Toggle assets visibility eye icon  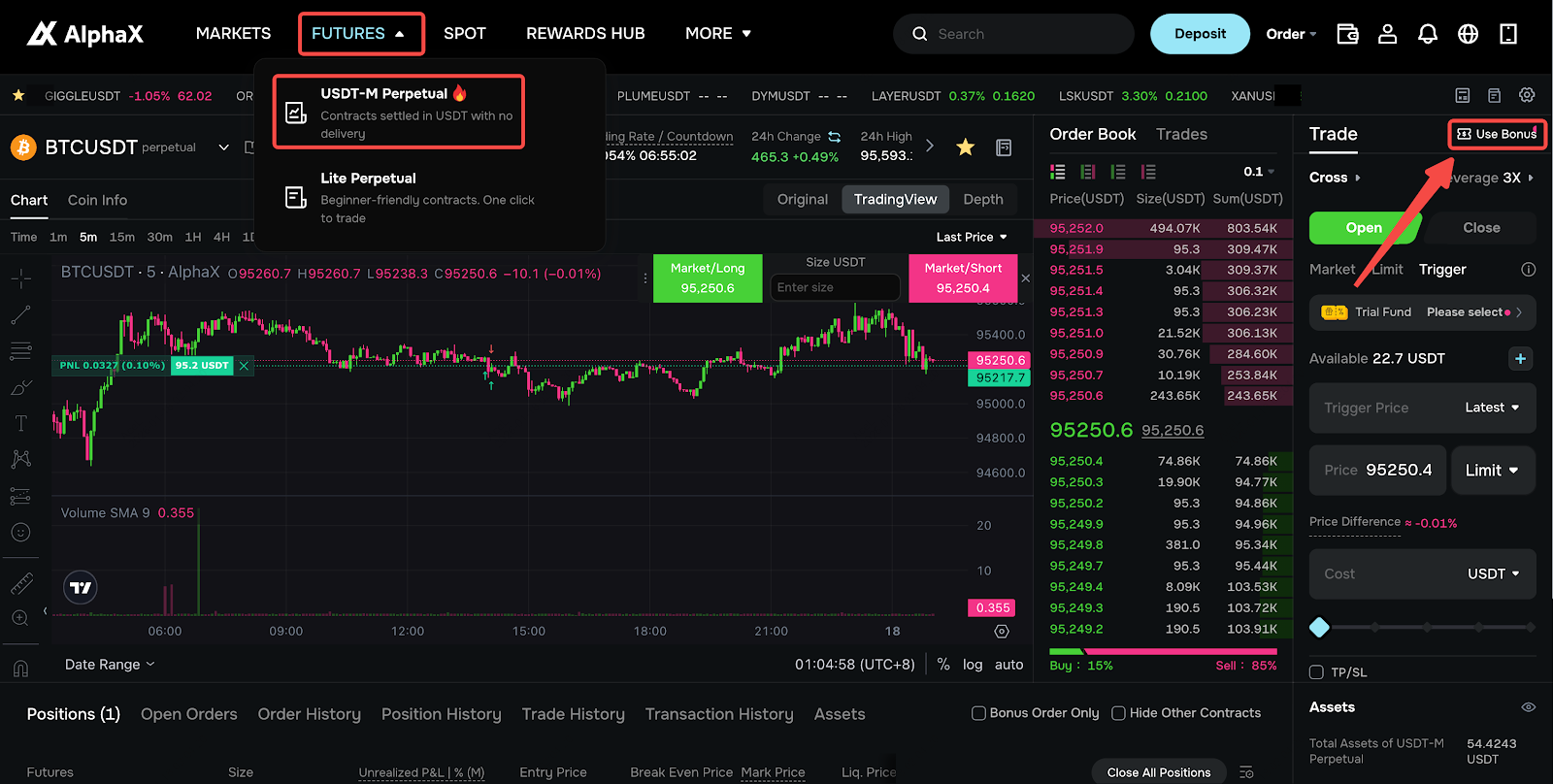(x=1529, y=707)
